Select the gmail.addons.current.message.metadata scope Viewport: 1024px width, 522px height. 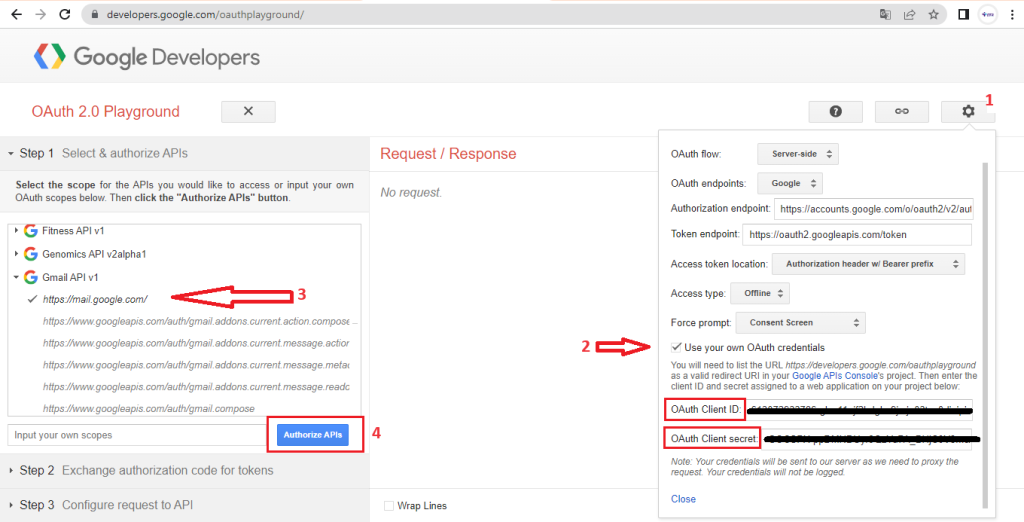pos(196,365)
